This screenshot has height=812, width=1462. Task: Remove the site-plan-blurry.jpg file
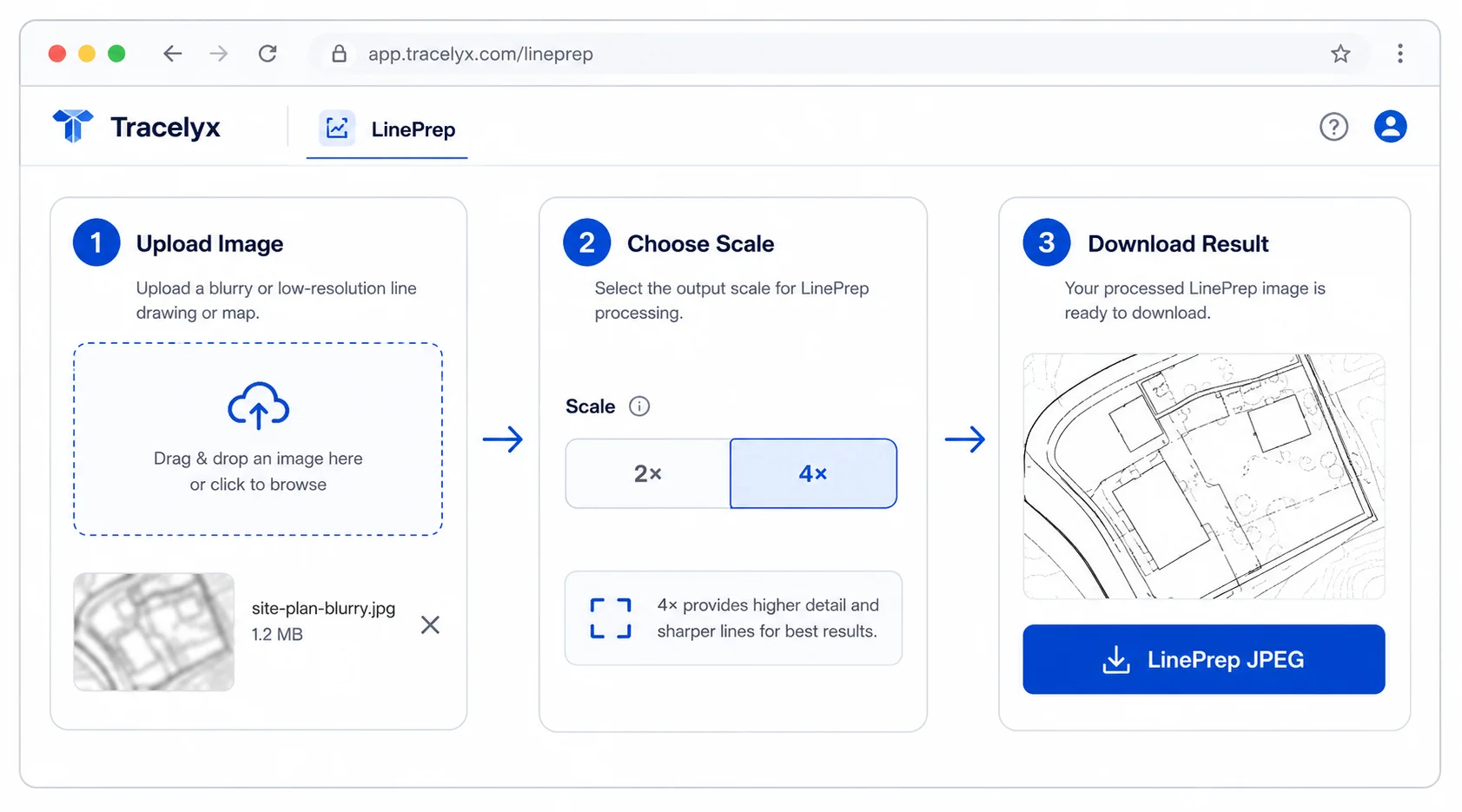point(430,624)
